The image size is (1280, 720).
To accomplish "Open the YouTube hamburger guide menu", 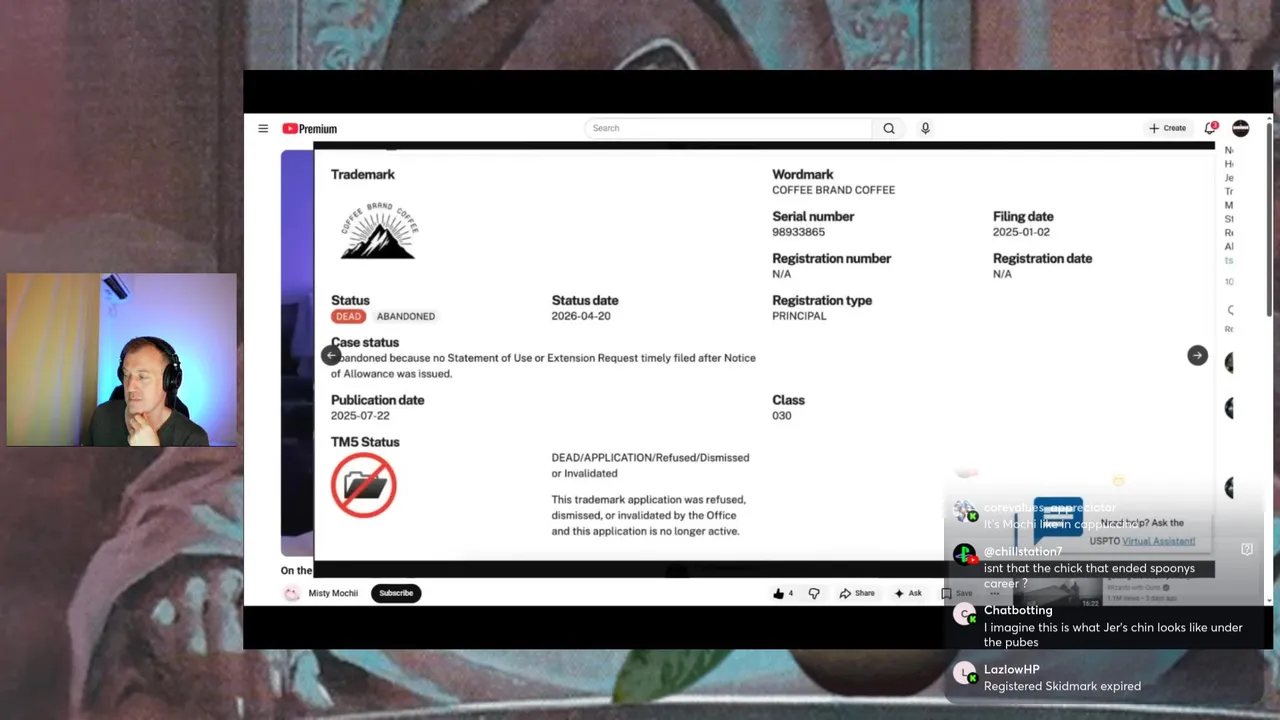I will point(263,128).
